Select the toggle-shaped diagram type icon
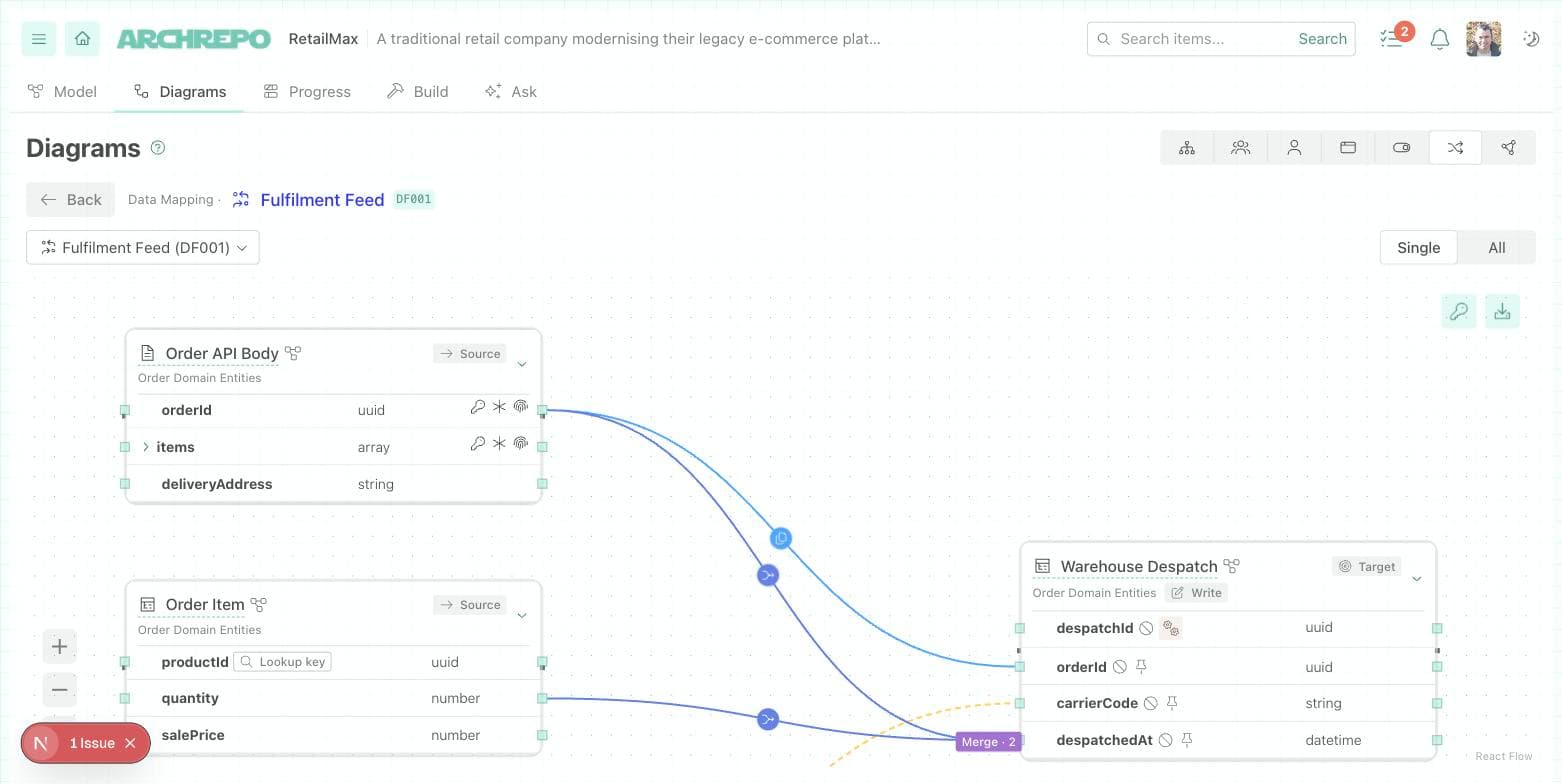This screenshot has width=1562, height=784. tap(1401, 148)
